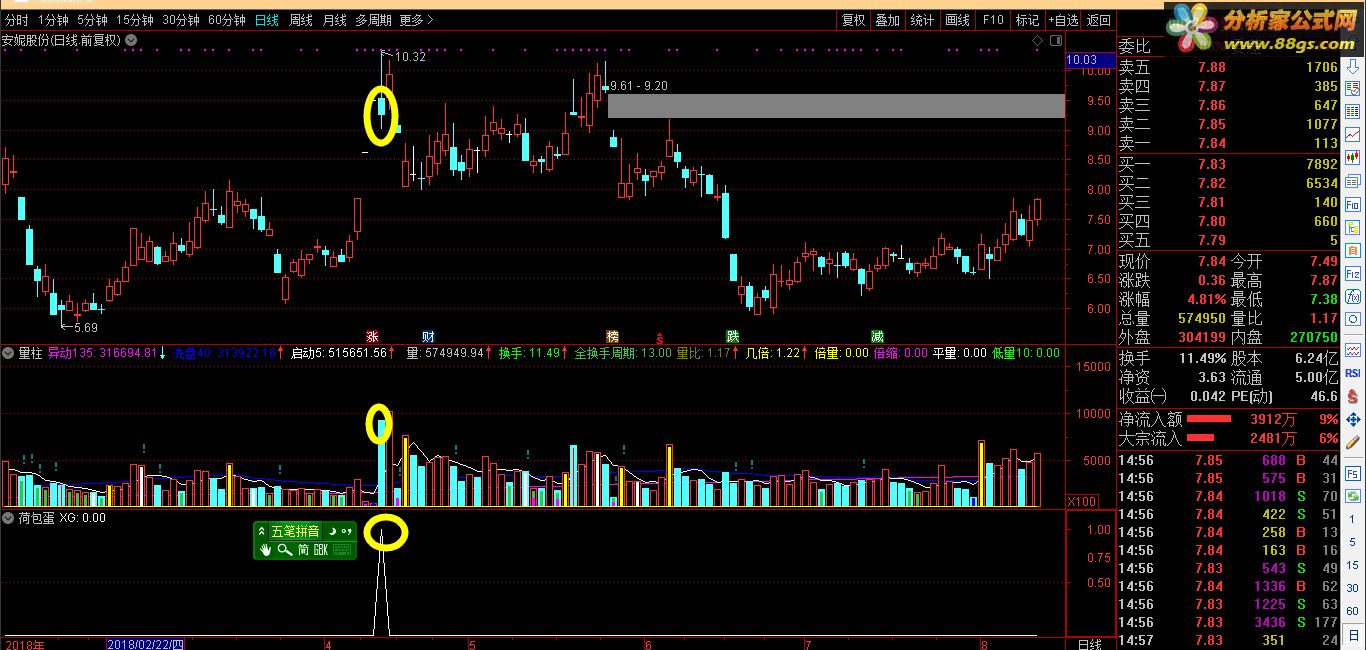This screenshot has height=650, width=1366.
Task: Switch to 分时 tab
Action: (16, 20)
